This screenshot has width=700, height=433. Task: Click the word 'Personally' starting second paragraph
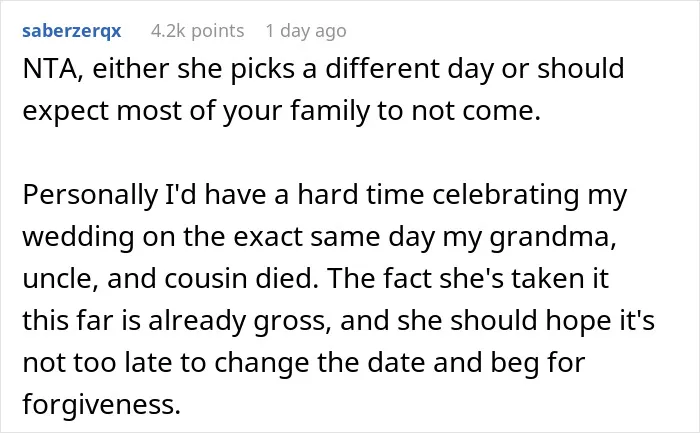pyautogui.click(x=91, y=196)
